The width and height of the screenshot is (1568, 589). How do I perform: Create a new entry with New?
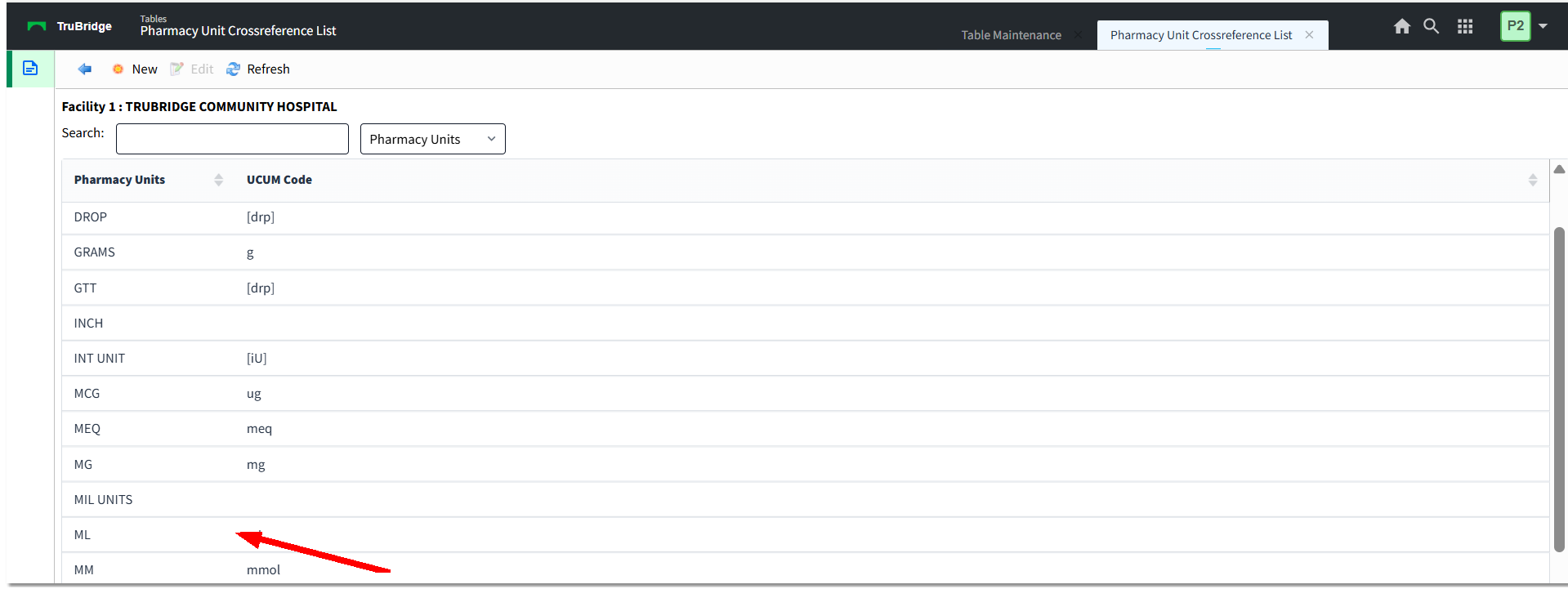click(x=135, y=69)
